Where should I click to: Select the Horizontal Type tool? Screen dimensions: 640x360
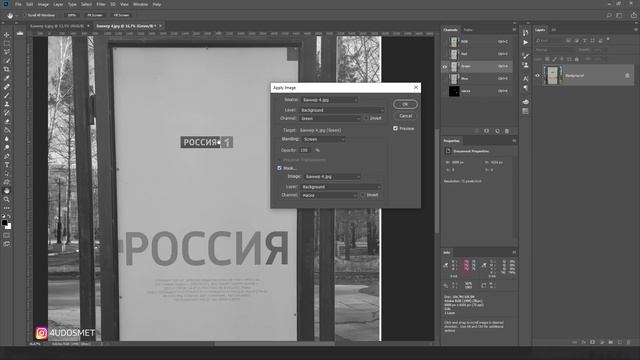[x=7, y=165]
